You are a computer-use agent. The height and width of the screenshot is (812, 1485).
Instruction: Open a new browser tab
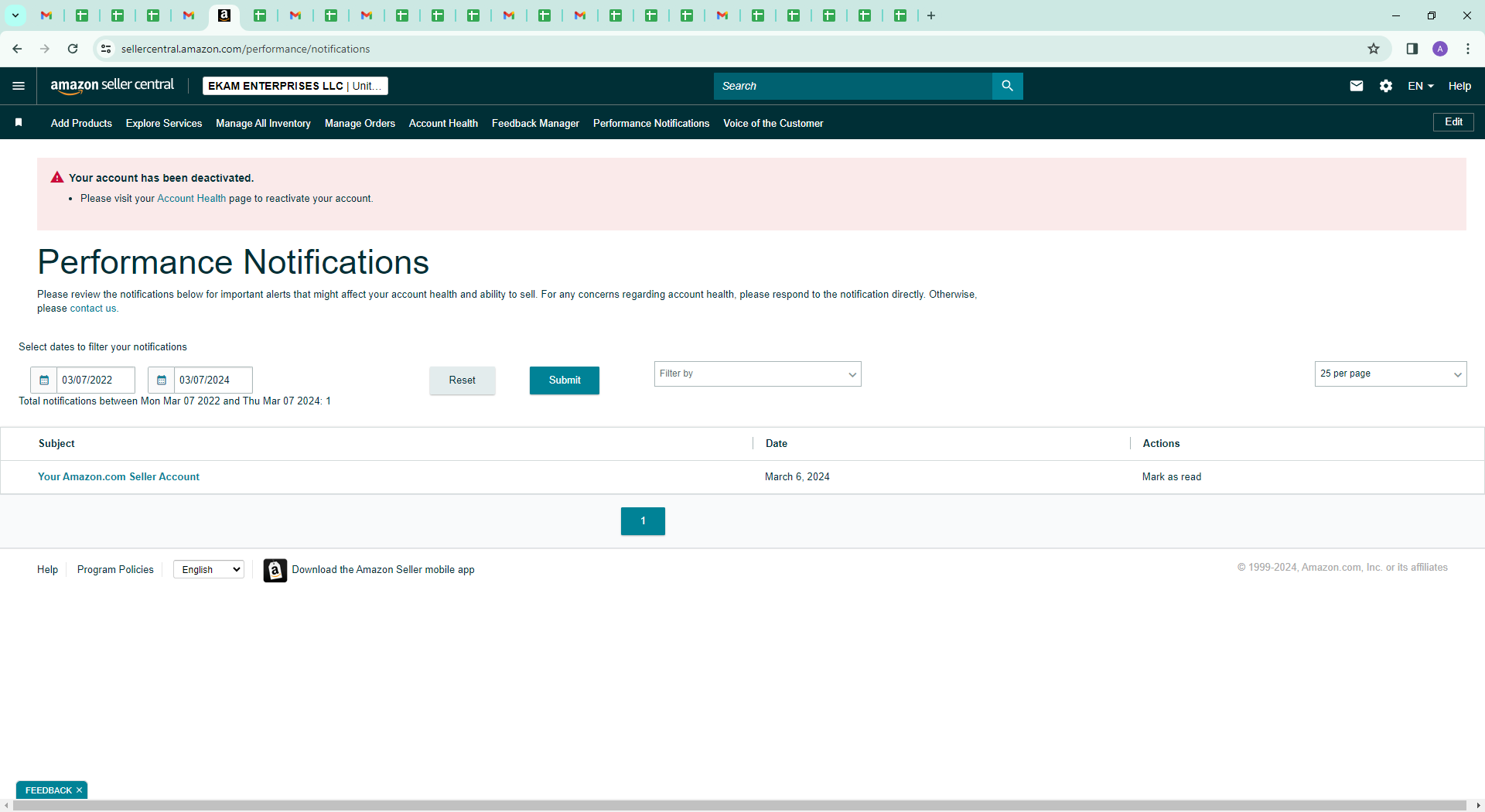click(931, 15)
